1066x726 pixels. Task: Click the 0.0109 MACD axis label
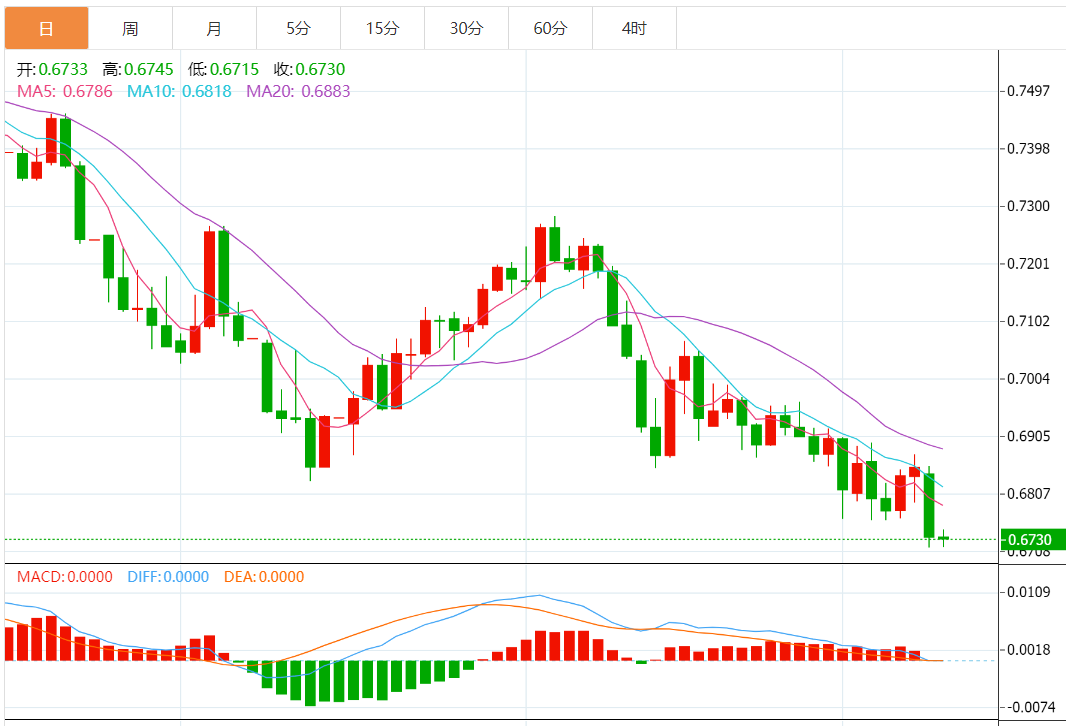coord(1029,592)
